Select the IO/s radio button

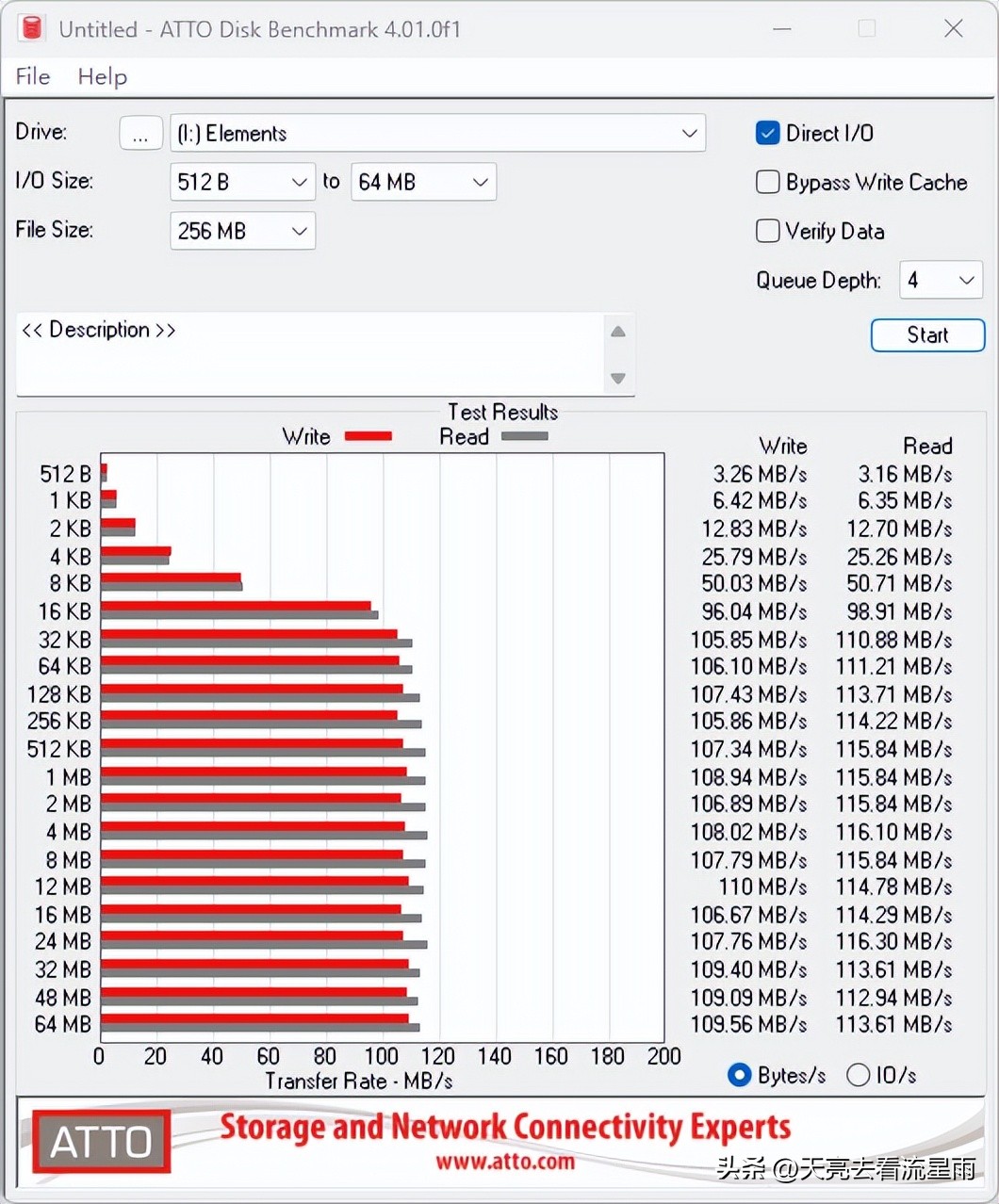tap(858, 1075)
